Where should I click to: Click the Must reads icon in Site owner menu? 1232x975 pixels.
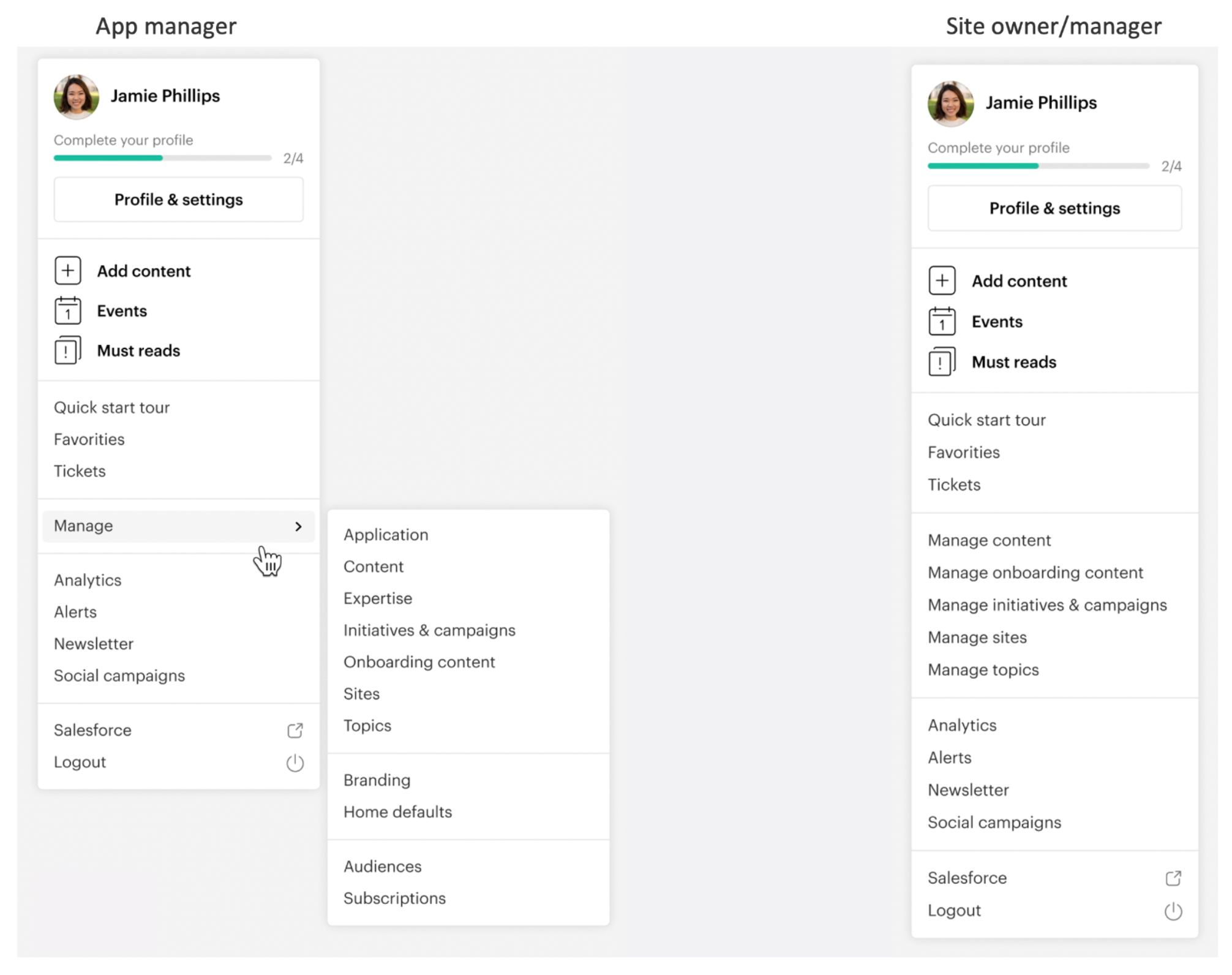click(942, 362)
